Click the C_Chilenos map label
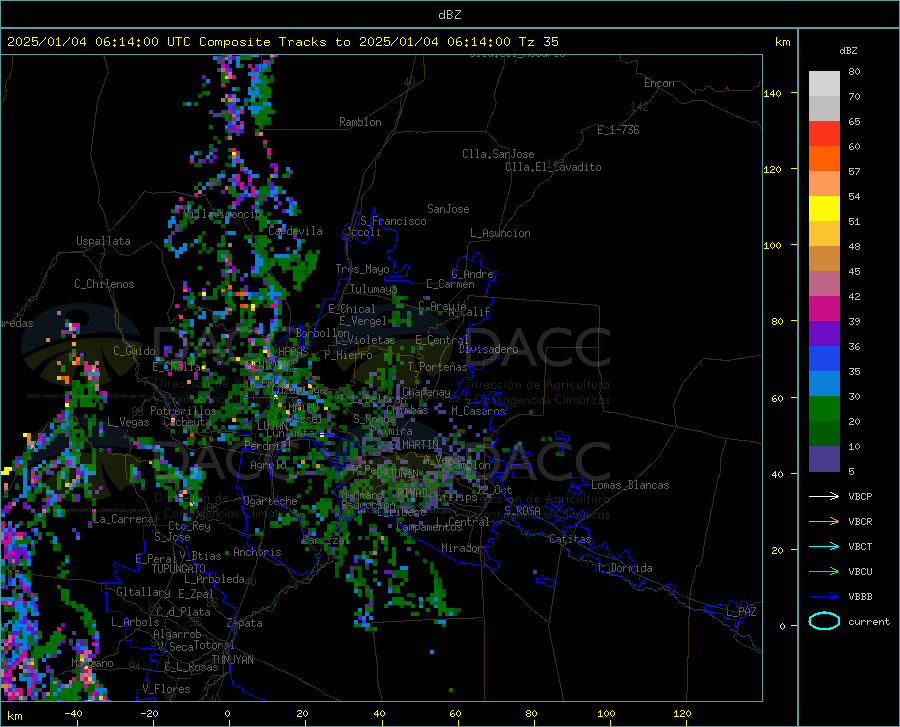900x727 pixels. pyautogui.click(x=104, y=284)
